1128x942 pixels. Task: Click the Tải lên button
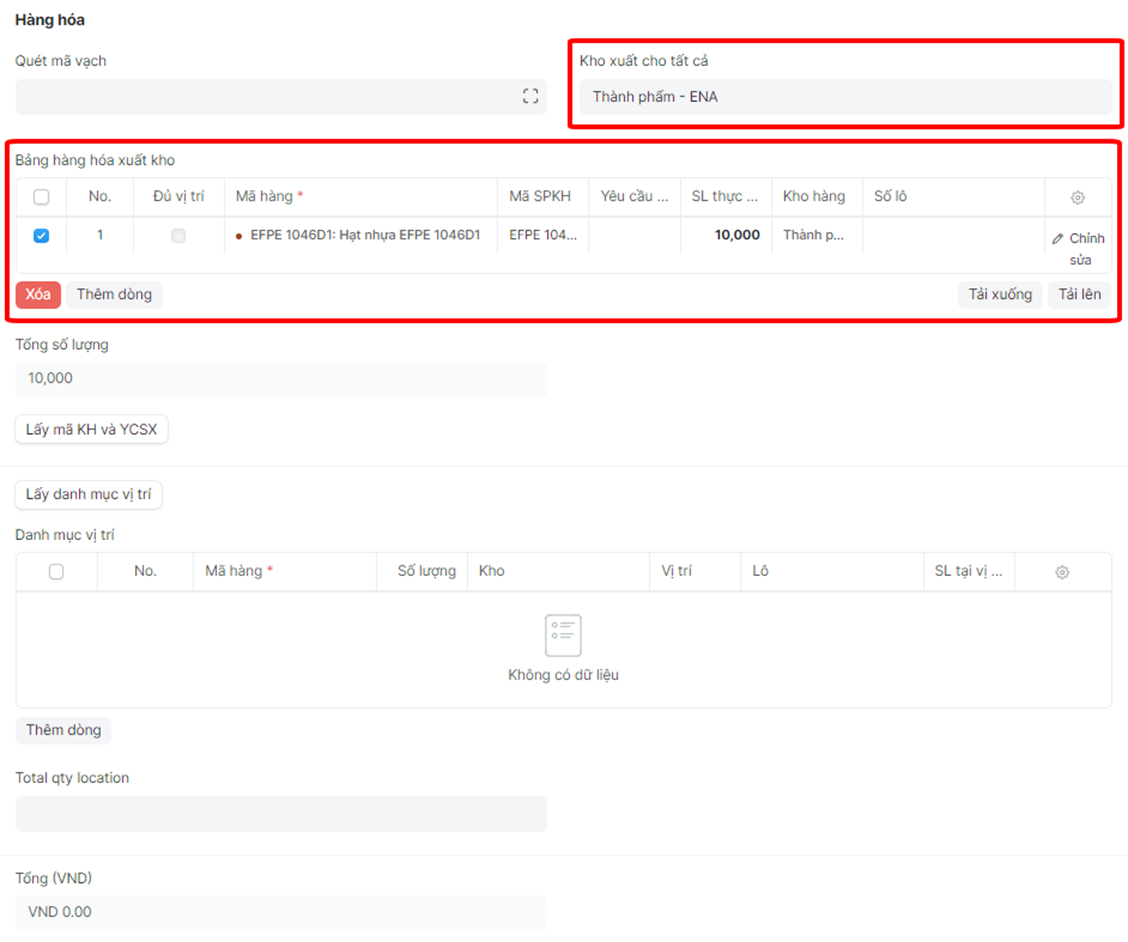coord(1080,295)
